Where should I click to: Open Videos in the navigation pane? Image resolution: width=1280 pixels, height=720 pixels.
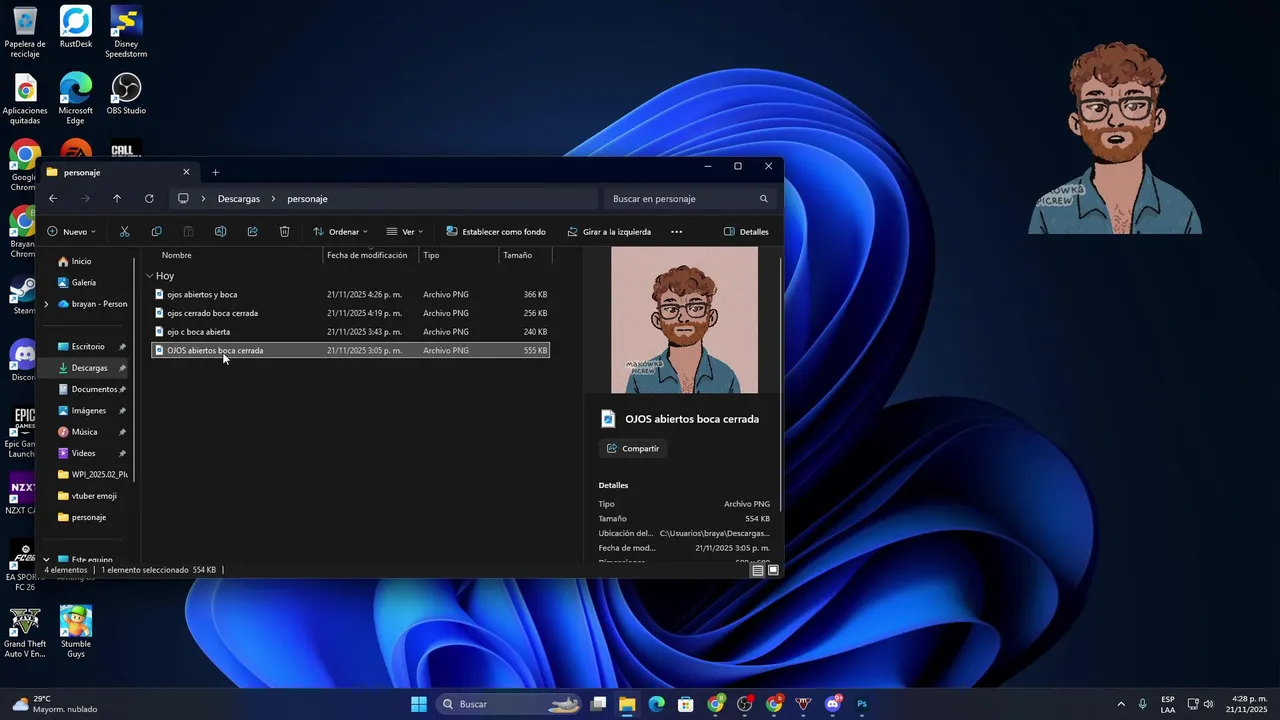point(83,453)
